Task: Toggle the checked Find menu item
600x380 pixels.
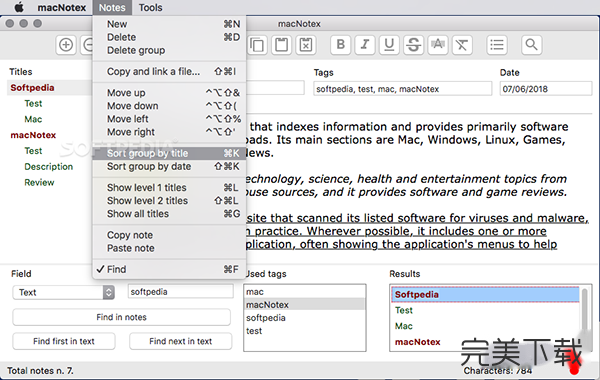Action: (169, 269)
